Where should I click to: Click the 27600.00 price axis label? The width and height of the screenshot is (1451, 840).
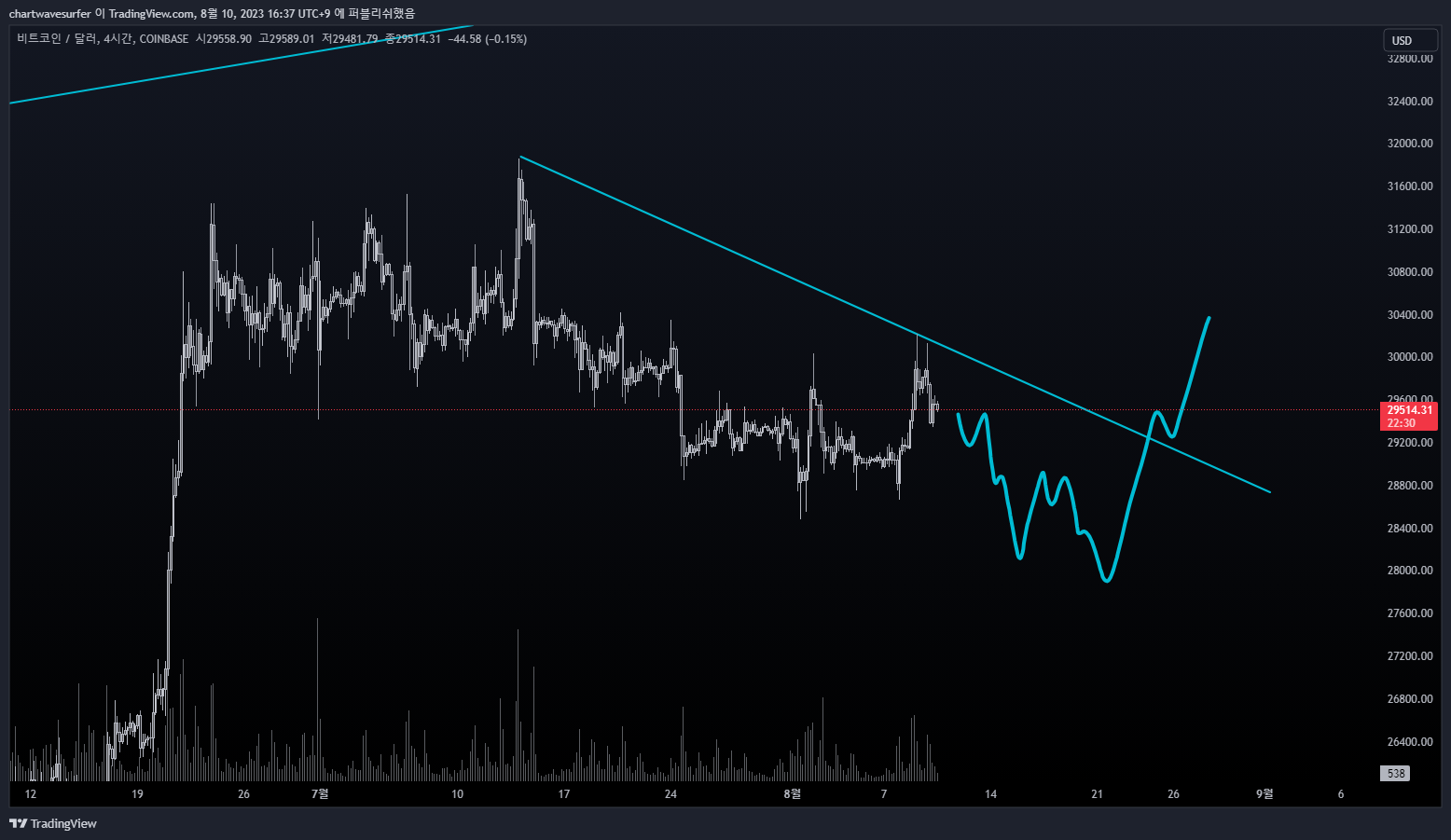(x=1410, y=613)
